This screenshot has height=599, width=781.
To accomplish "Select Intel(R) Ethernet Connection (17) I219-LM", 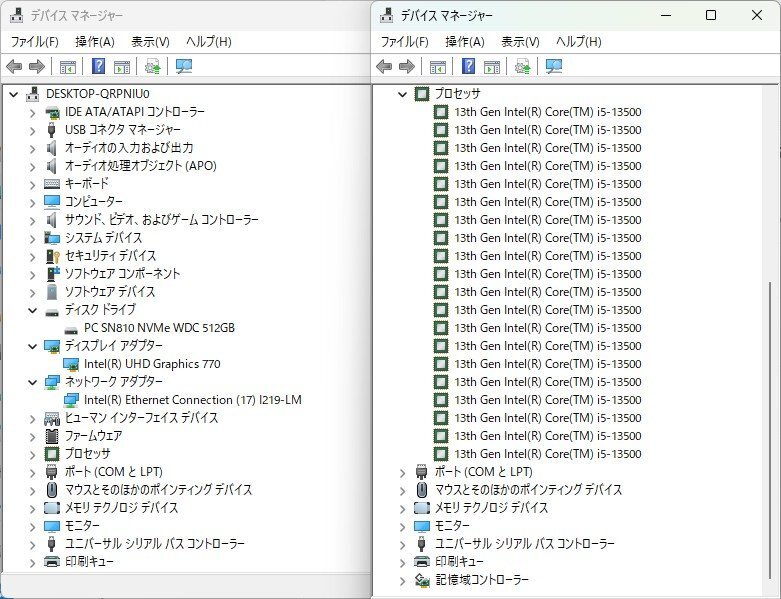I will (x=193, y=400).
